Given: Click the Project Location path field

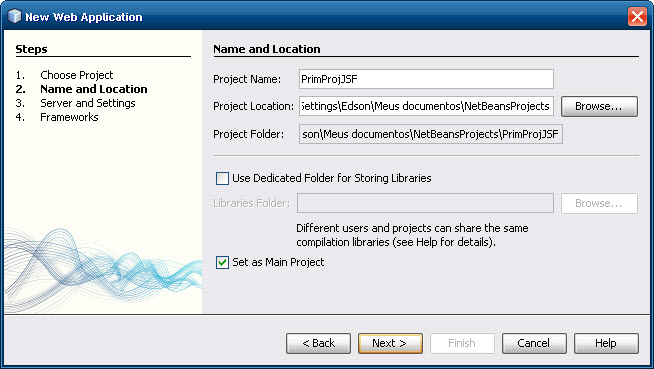Looking at the screenshot, I should point(426,106).
